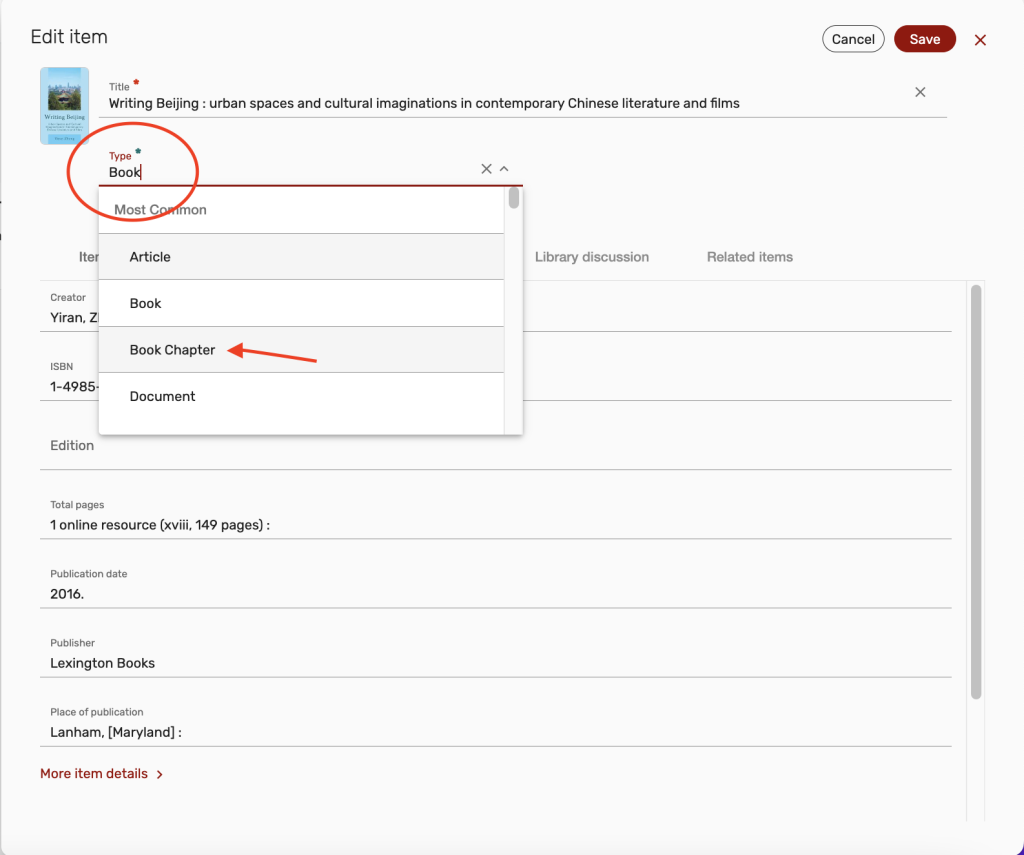Clear the Type field selection
1024x855 pixels.
486,169
